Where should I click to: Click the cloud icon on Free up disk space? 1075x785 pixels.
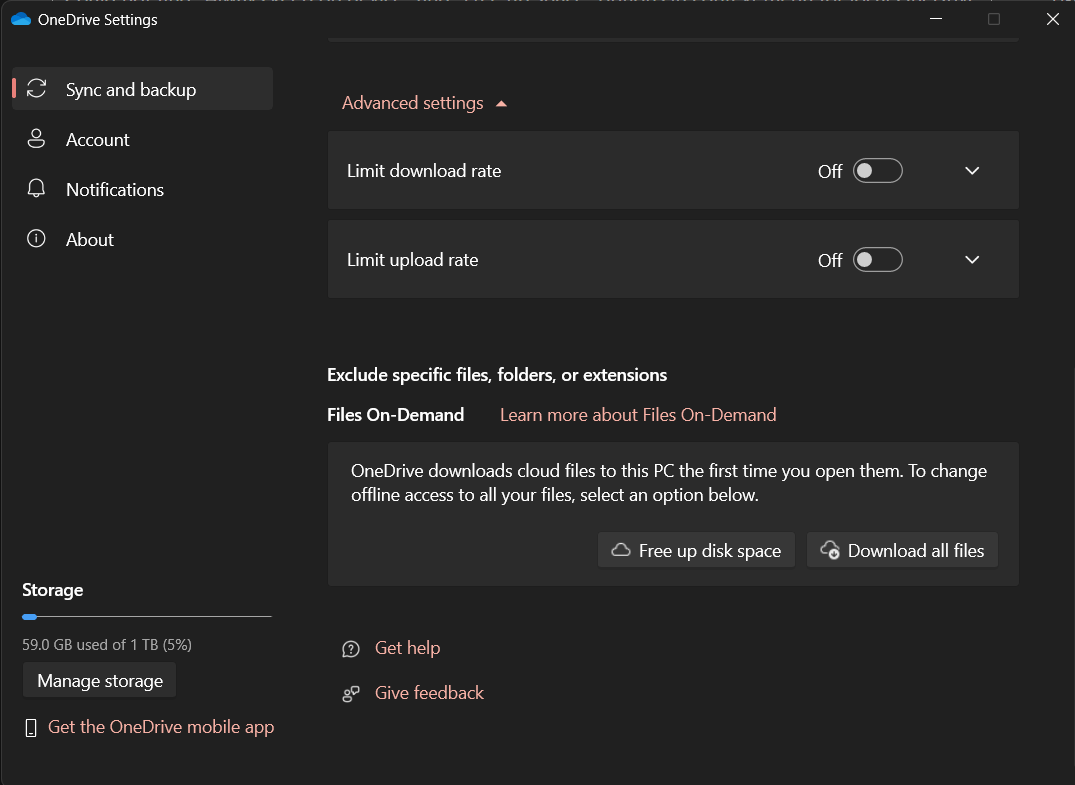click(x=620, y=549)
